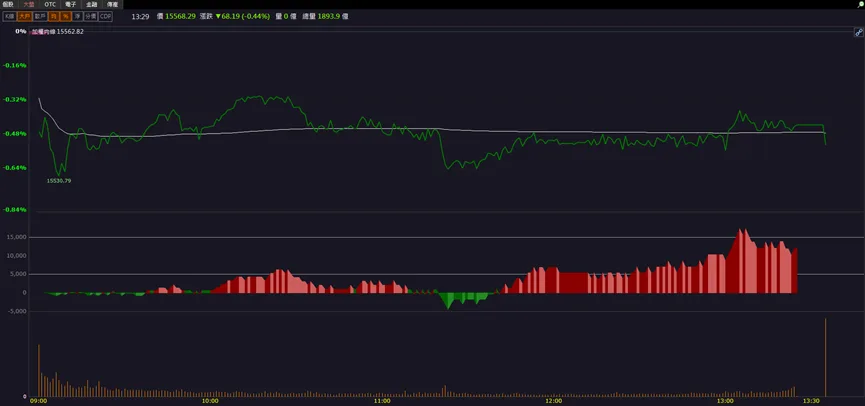Image resolution: width=865 pixels, height=406 pixels.
Task: Select the 大盤 tab
Action: [x=28, y=4]
